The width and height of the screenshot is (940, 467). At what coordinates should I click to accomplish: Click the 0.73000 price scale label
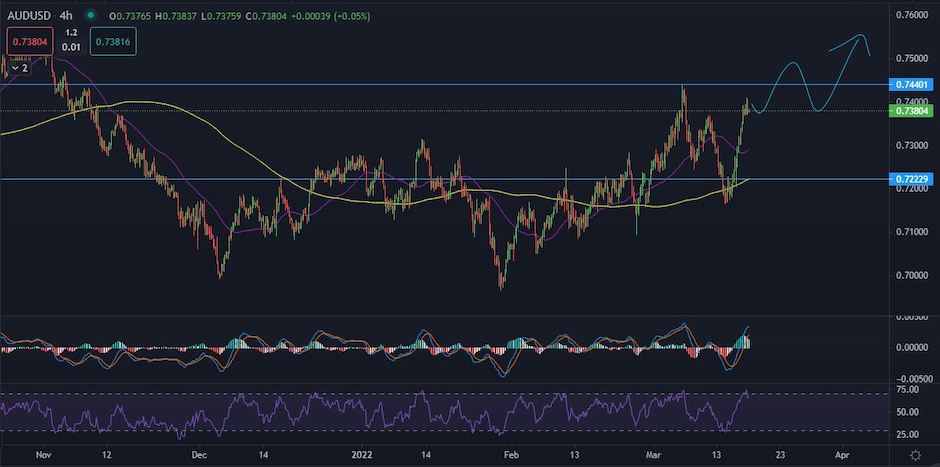(x=912, y=146)
